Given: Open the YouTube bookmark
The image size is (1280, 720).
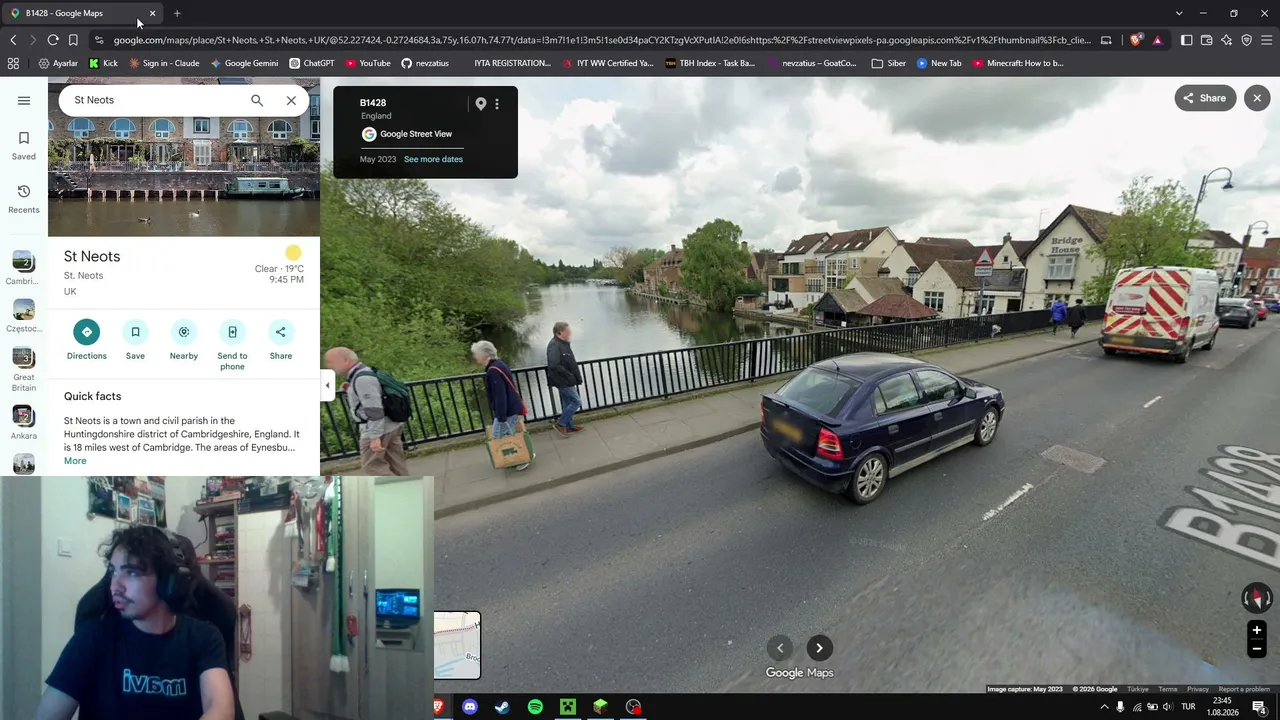Looking at the screenshot, I should click(x=368, y=63).
